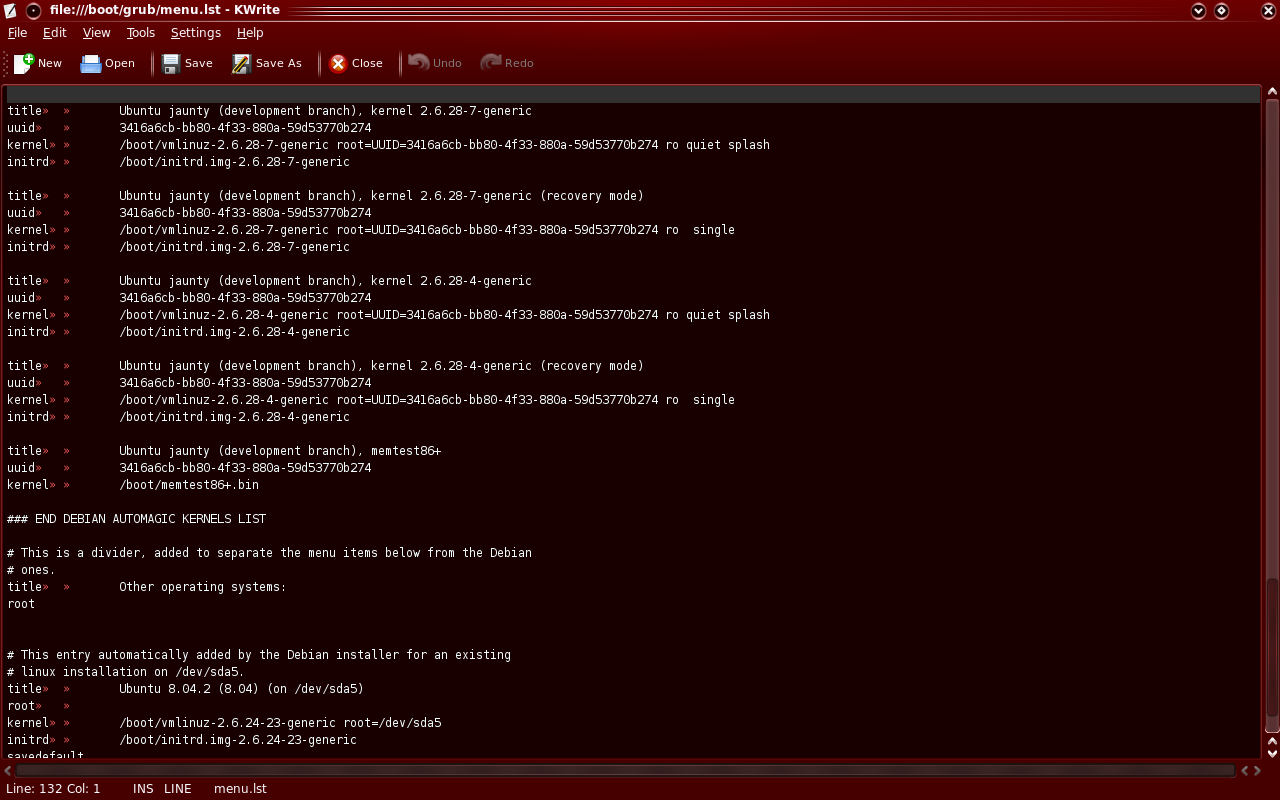Click the LINE selection mode indicator

(177, 789)
